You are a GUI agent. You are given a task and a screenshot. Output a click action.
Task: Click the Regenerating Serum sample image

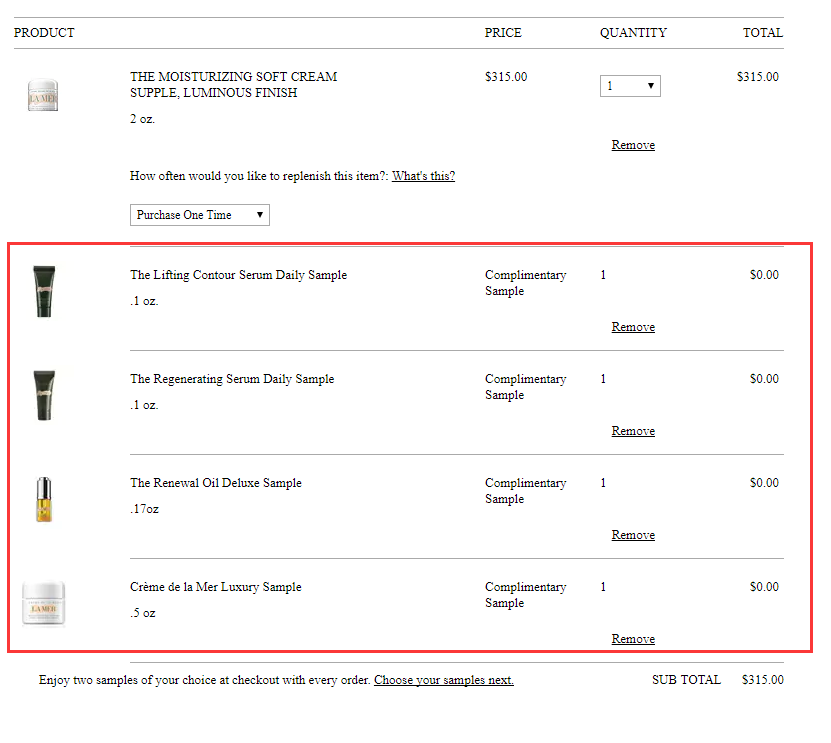tap(44, 395)
